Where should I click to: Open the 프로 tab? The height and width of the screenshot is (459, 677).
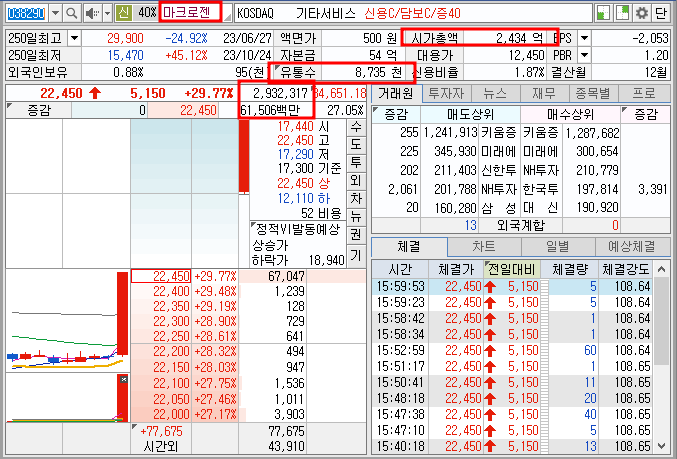(x=645, y=93)
